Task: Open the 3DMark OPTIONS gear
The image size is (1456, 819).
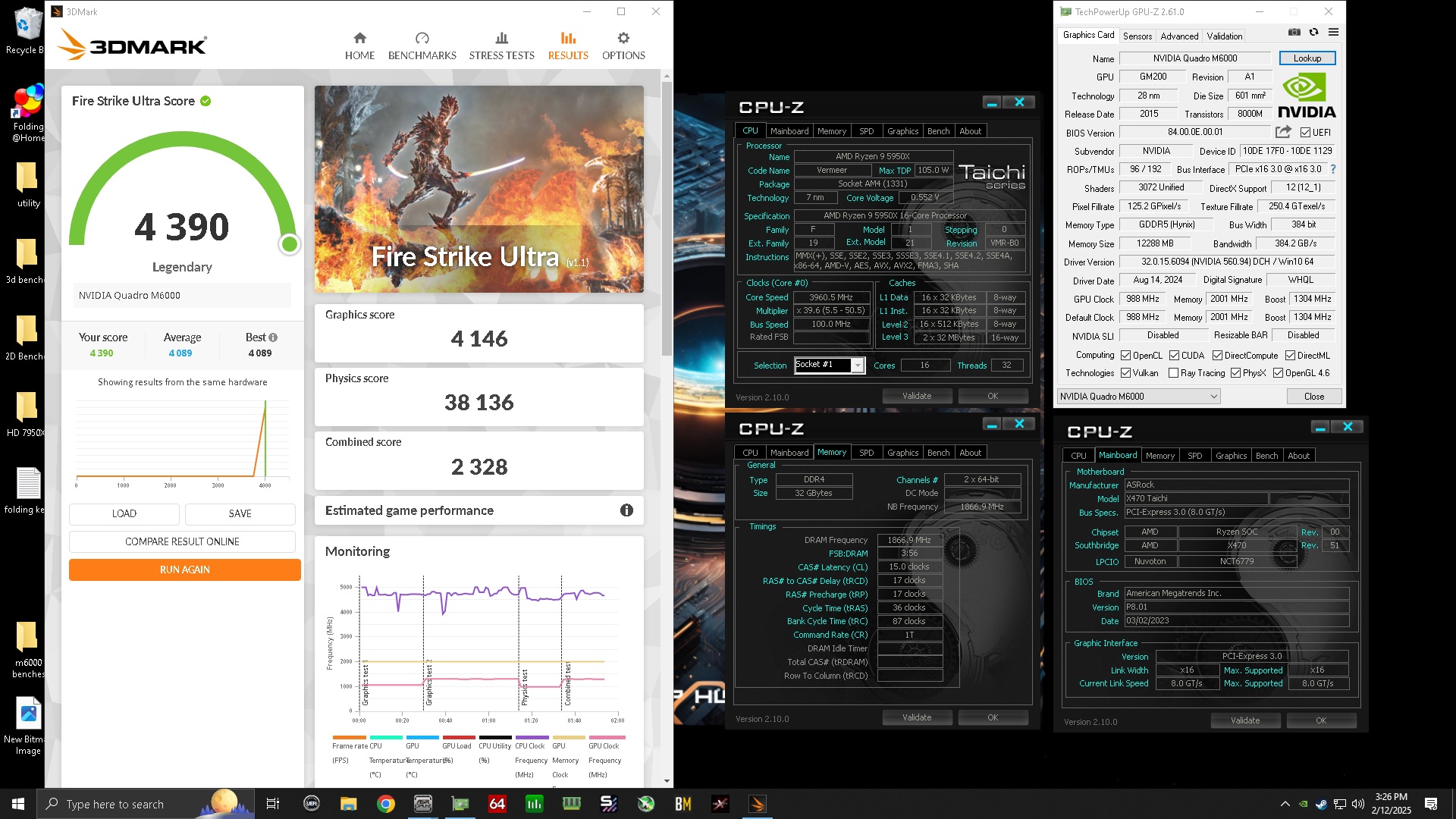Action: (623, 38)
